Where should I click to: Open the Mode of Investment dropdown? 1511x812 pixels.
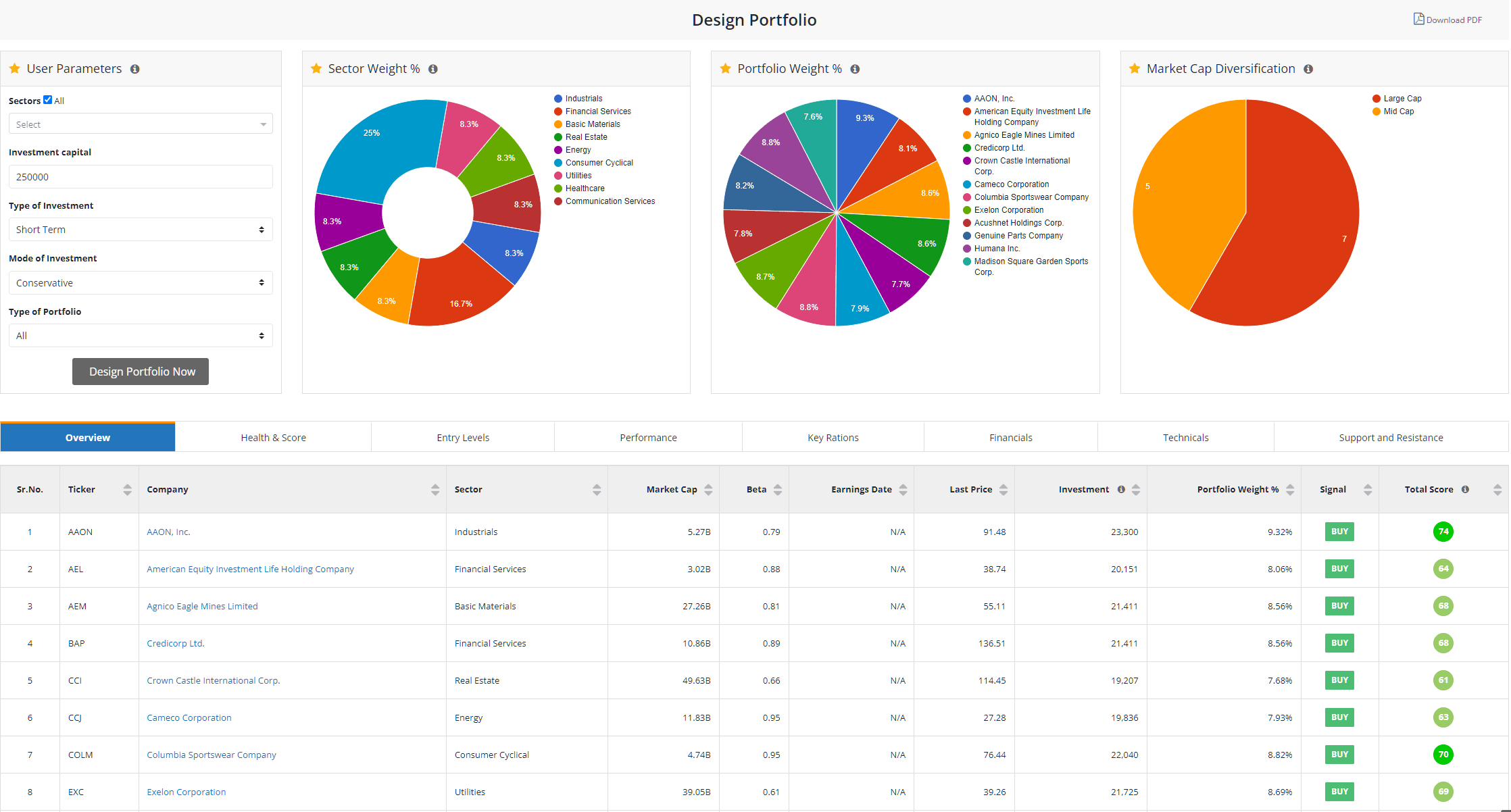coord(140,282)
